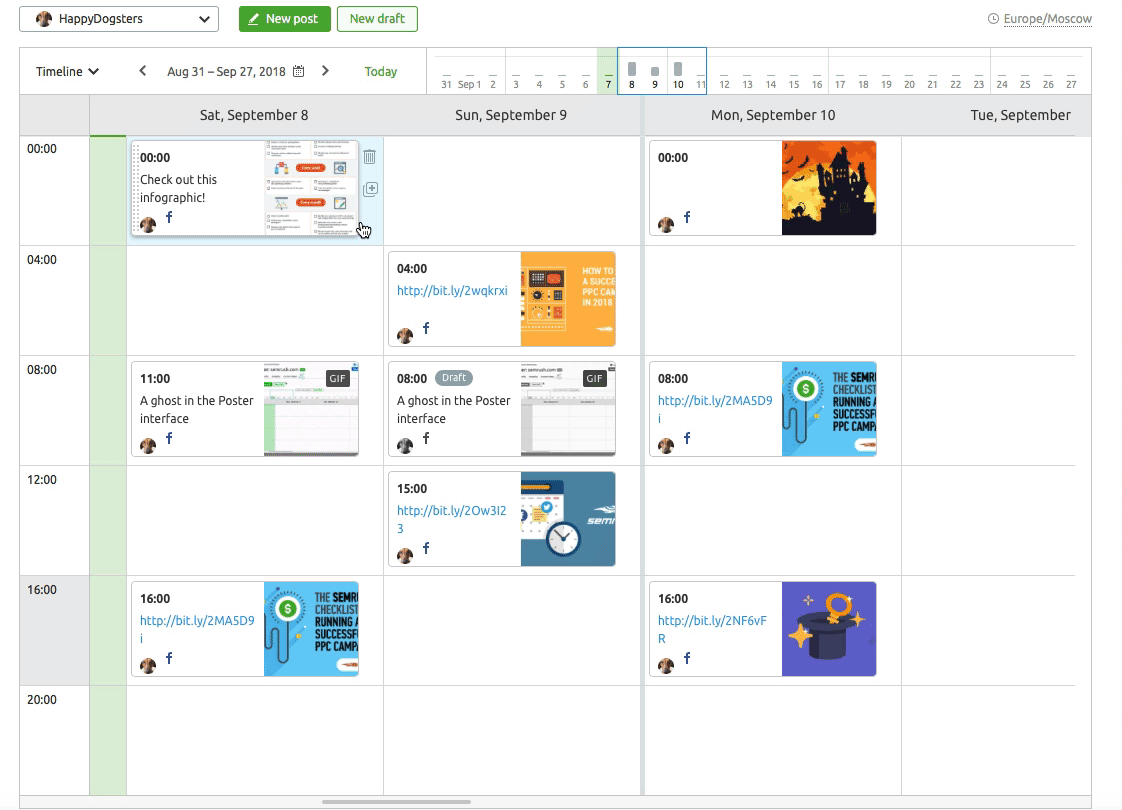
Task: Jump to Today in the calendar
Action: coord(381,72)
